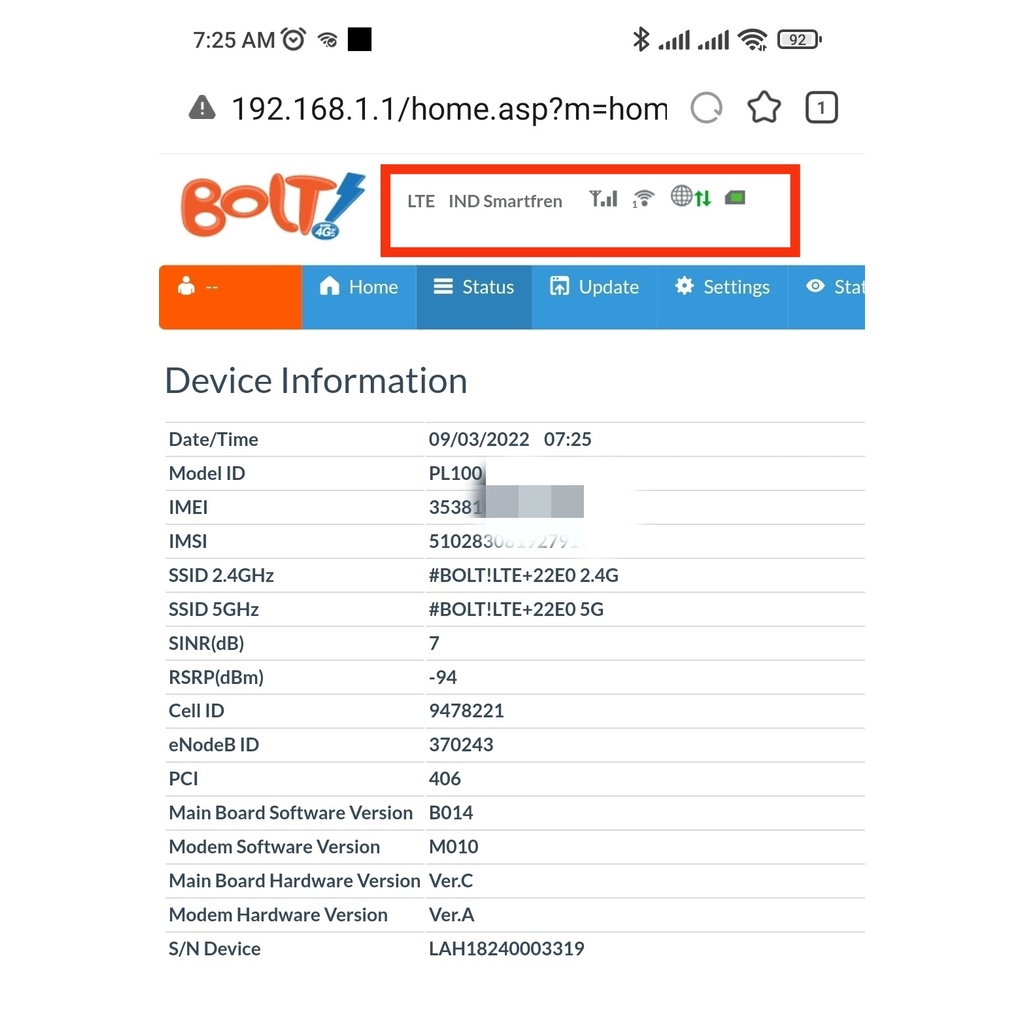Click the S/N Device value LAH18240003319
Viewport: 1024px width, 1024px height.
tap(506, 949)
